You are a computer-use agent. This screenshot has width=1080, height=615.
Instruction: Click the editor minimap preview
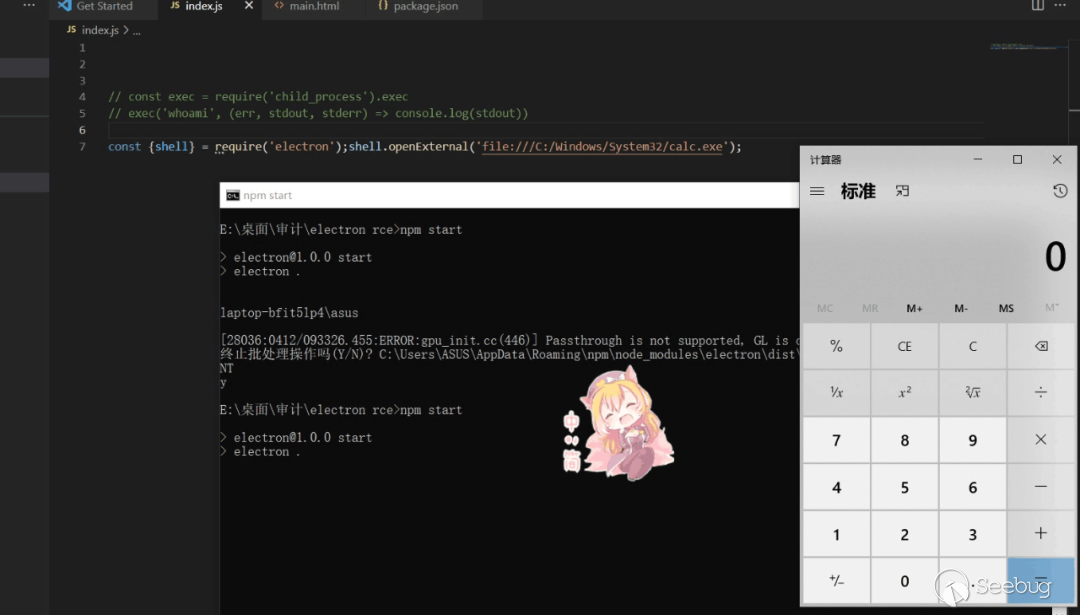[1016, 47]
